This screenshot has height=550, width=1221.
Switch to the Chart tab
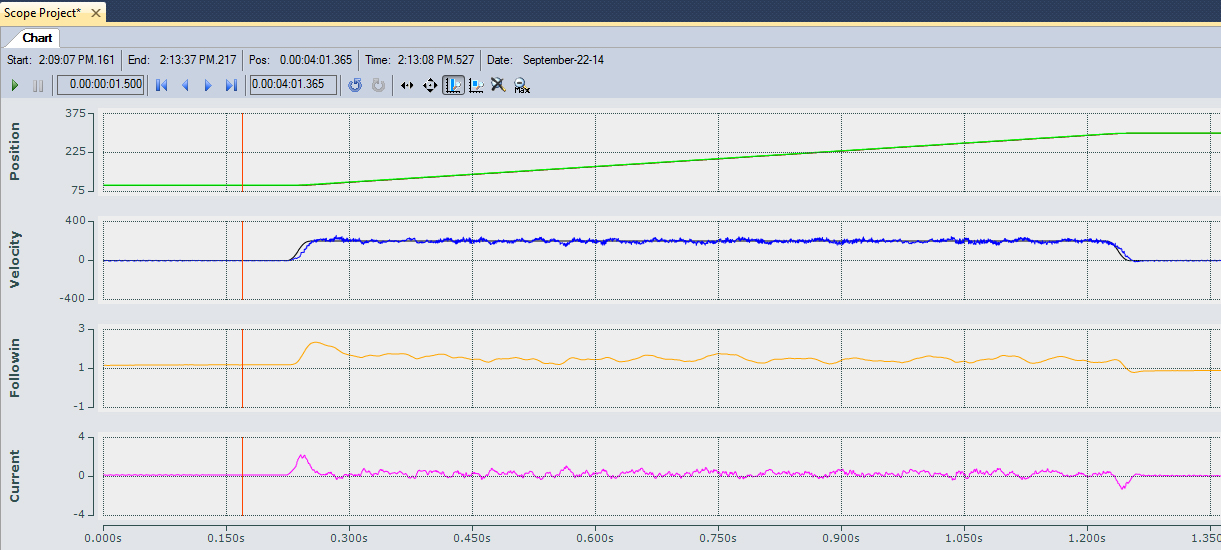click(x=38, y=38)
